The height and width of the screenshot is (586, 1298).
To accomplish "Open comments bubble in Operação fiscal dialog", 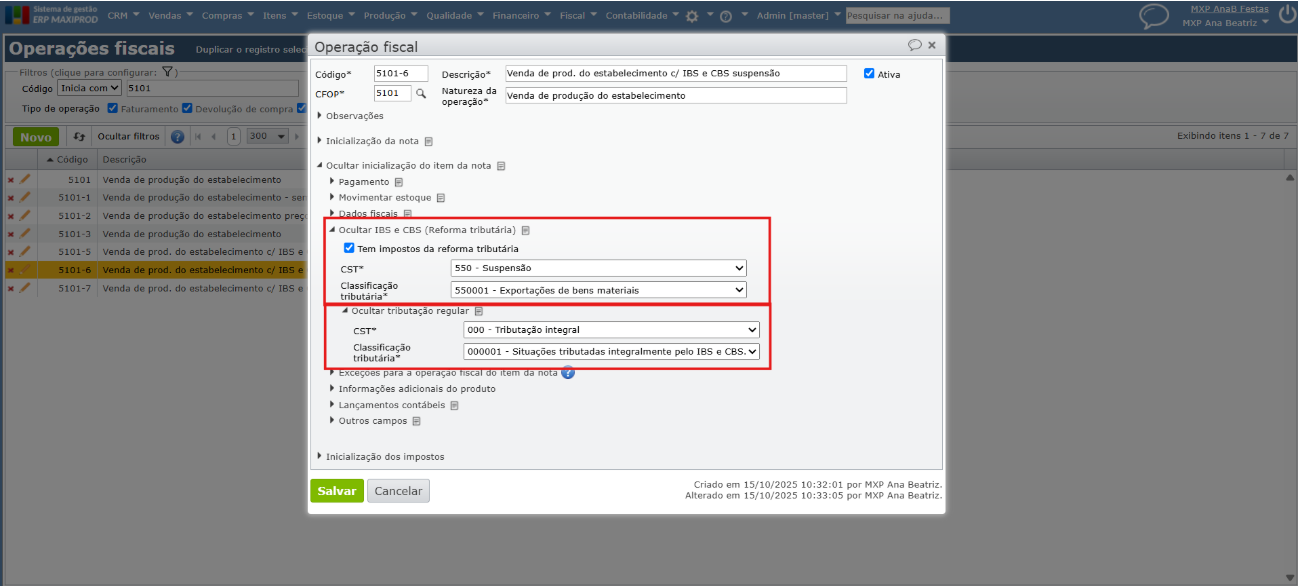I will (x=914, y=45).
